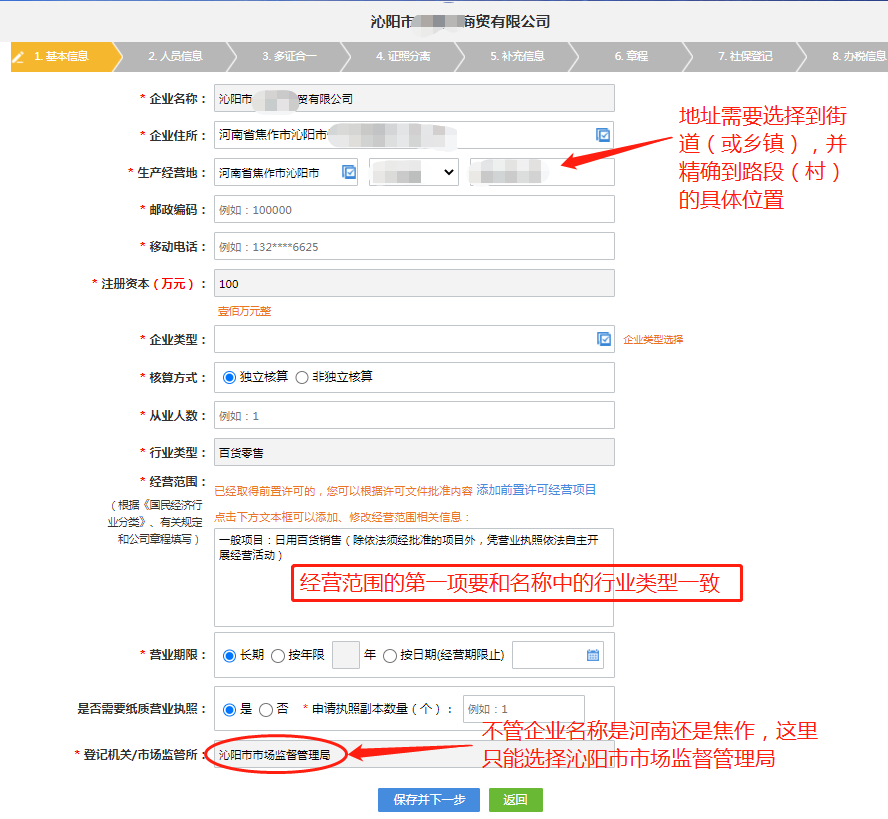Select 按日期(经营期限止) option
888x819 pixels.
[x=389, y=654]
